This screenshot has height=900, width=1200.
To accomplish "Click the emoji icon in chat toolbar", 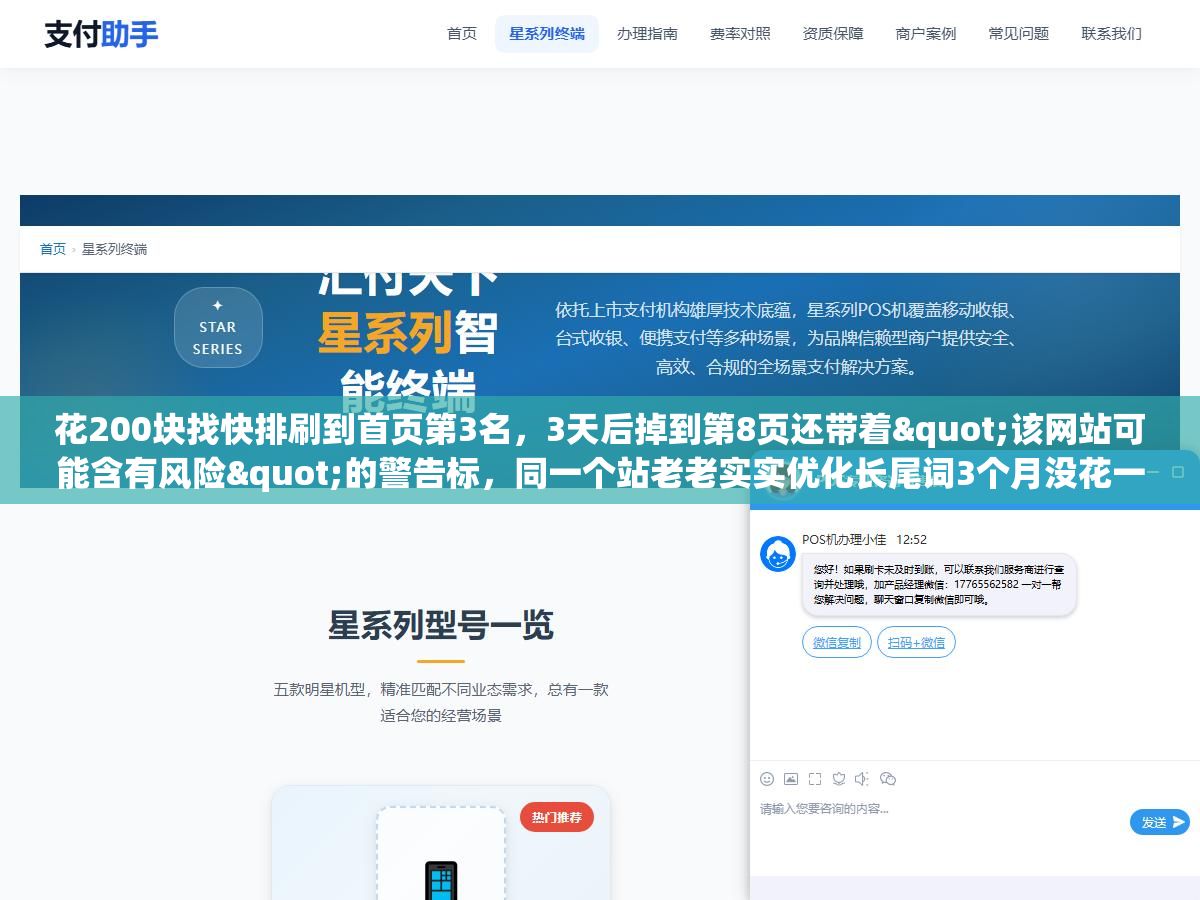I will tap(767, 779).
